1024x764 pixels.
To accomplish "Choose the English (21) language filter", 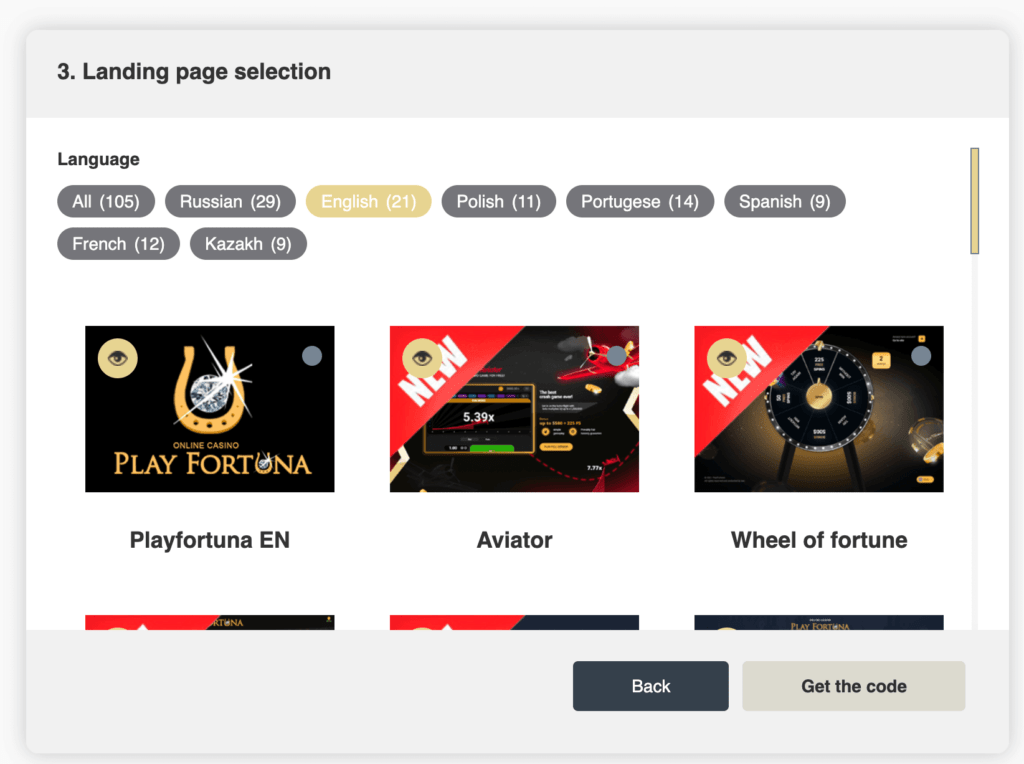I will pyautogui.click(x=368, y=201).
